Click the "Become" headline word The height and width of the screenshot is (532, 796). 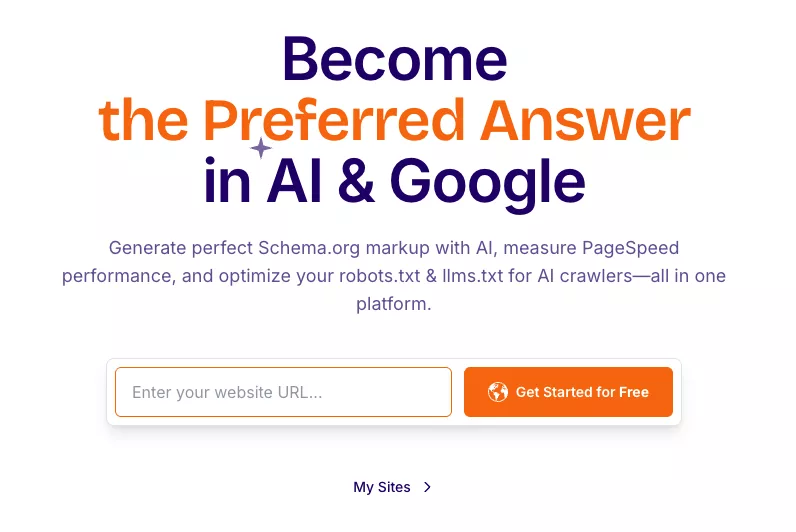tap(394, 58)
